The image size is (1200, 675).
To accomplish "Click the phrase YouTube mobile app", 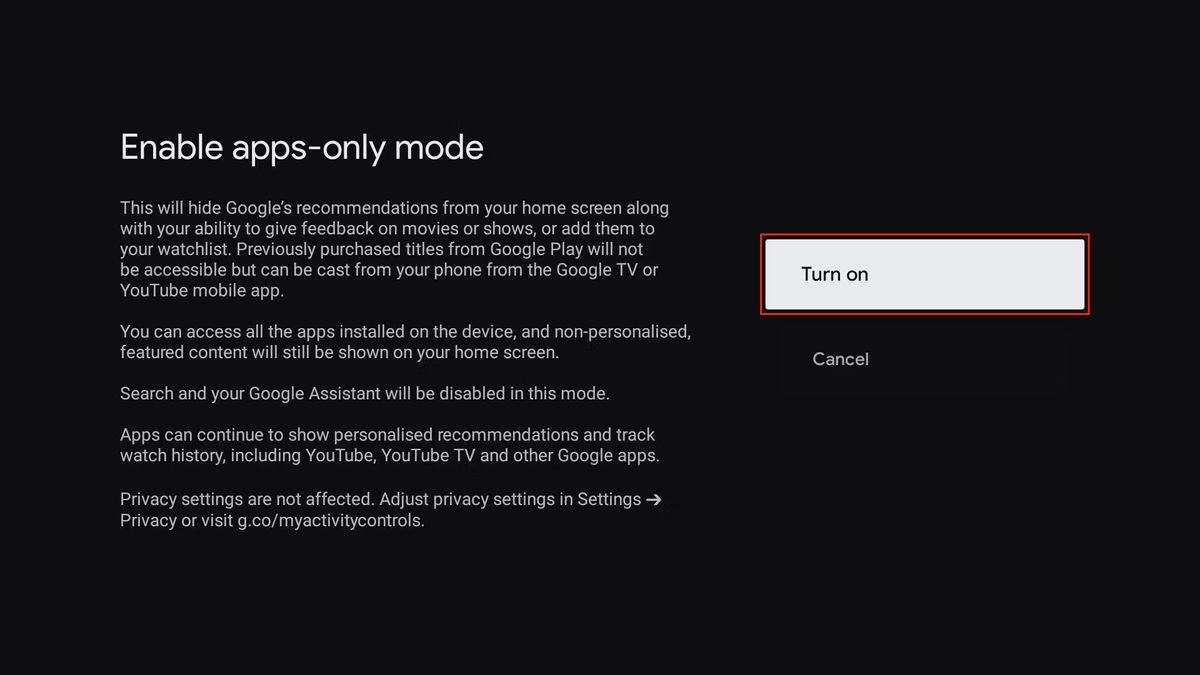I will [202, 291].
